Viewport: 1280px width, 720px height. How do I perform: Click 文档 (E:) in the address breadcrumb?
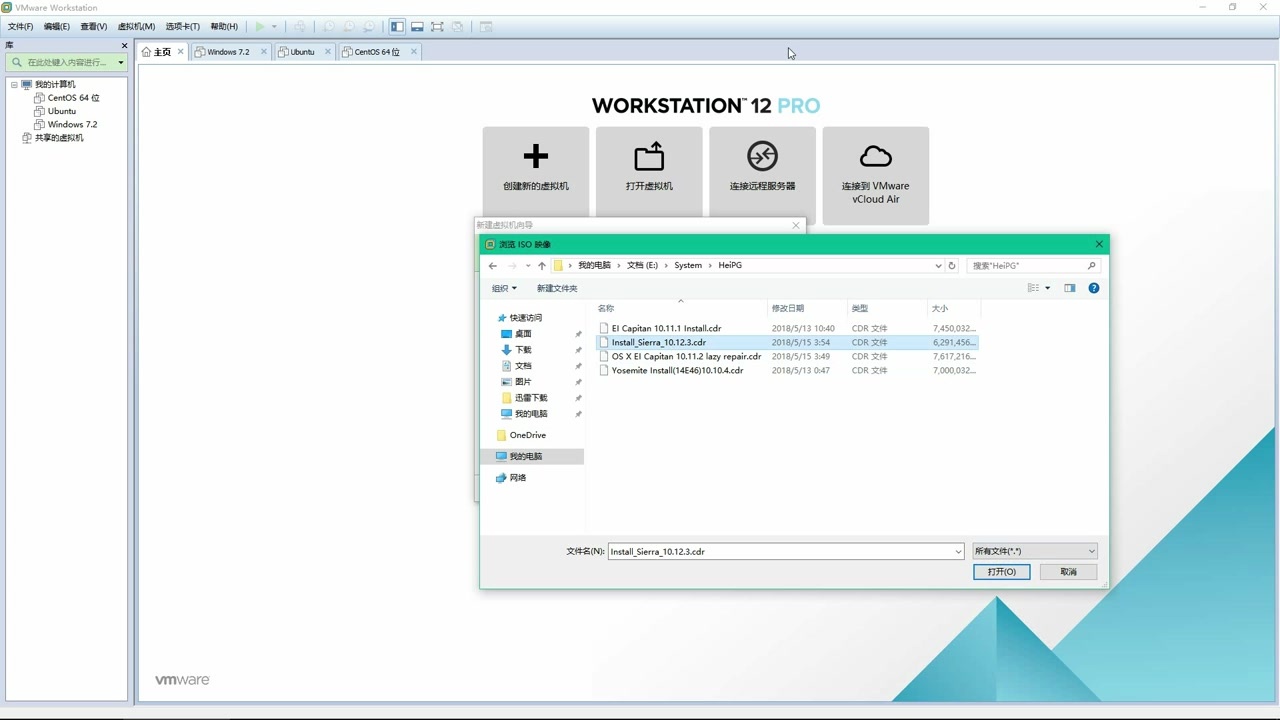642,266
